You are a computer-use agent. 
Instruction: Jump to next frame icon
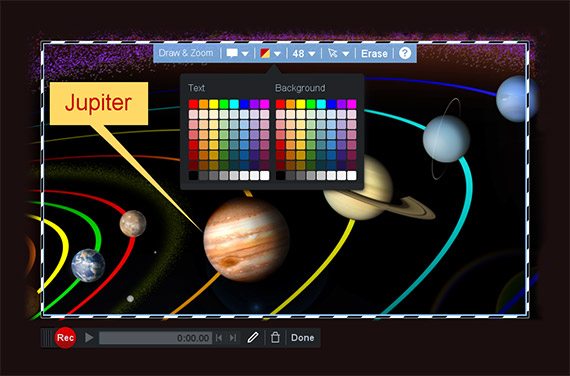(233, 338)
